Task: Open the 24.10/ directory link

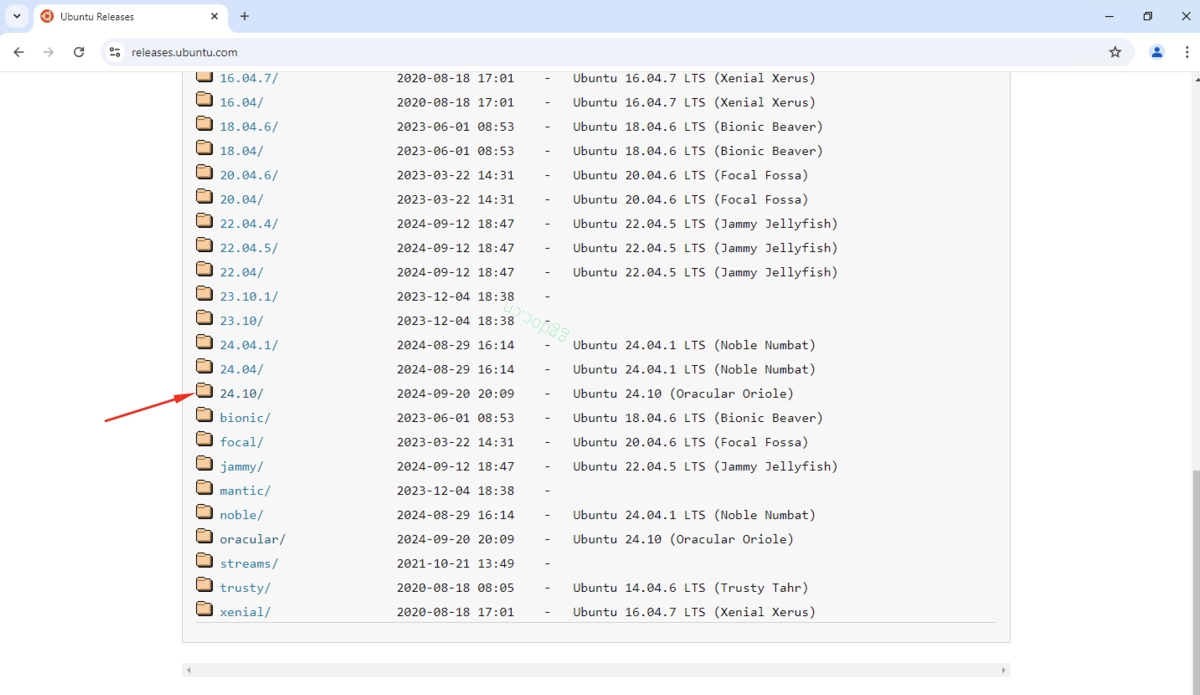Action: 242,394
